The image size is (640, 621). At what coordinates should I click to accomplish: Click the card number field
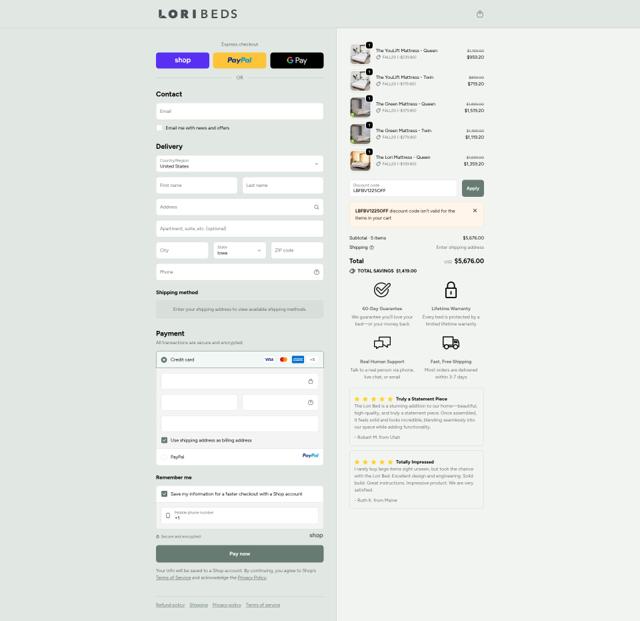(240, 381)
